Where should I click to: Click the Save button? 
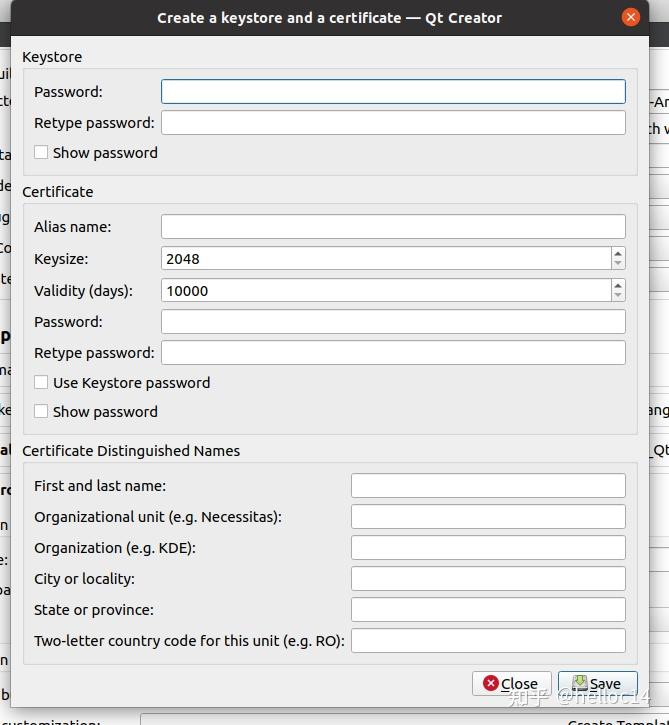[597, 684]
